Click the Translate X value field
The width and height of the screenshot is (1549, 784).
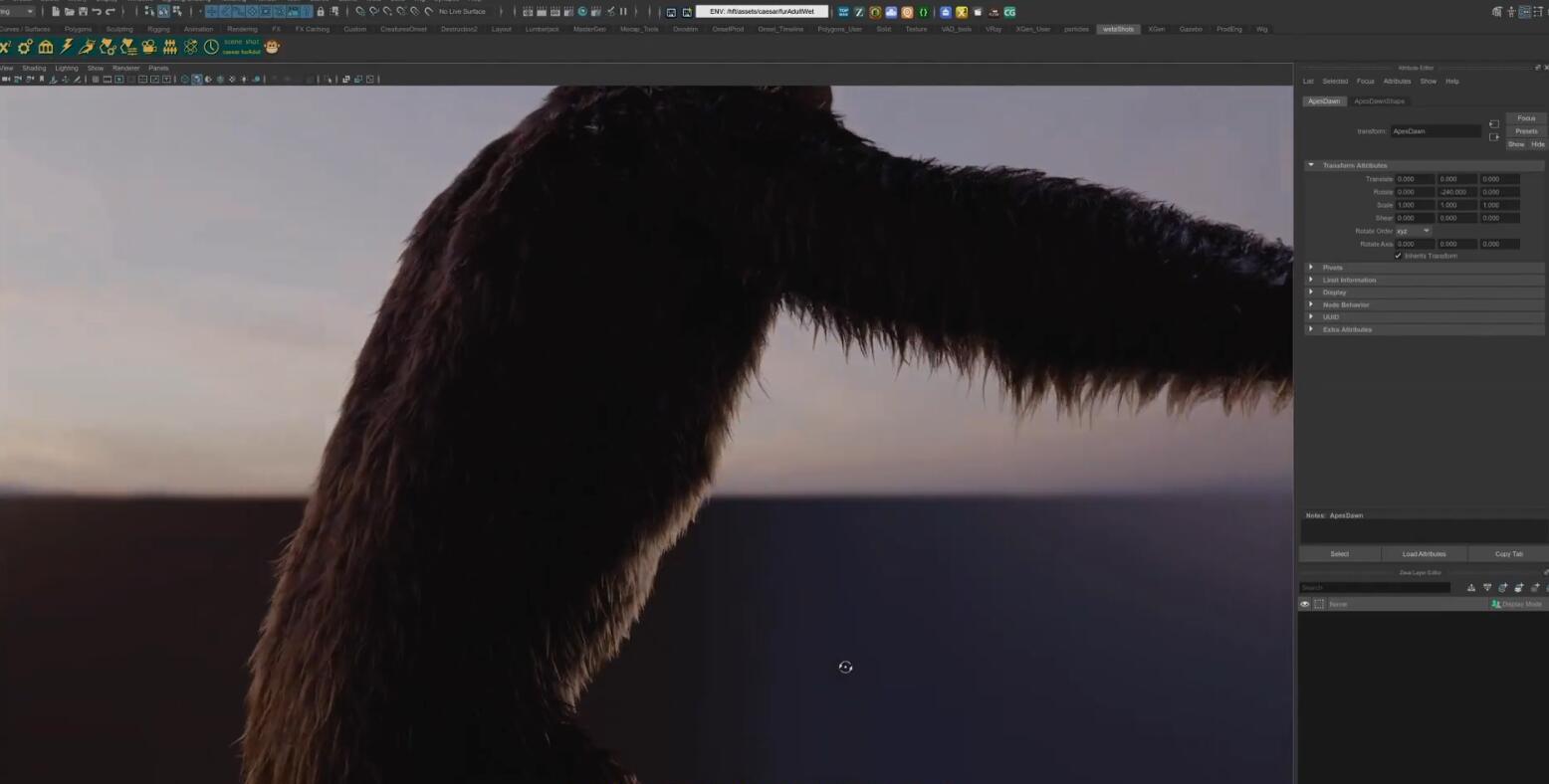[x=1415, y=179]
